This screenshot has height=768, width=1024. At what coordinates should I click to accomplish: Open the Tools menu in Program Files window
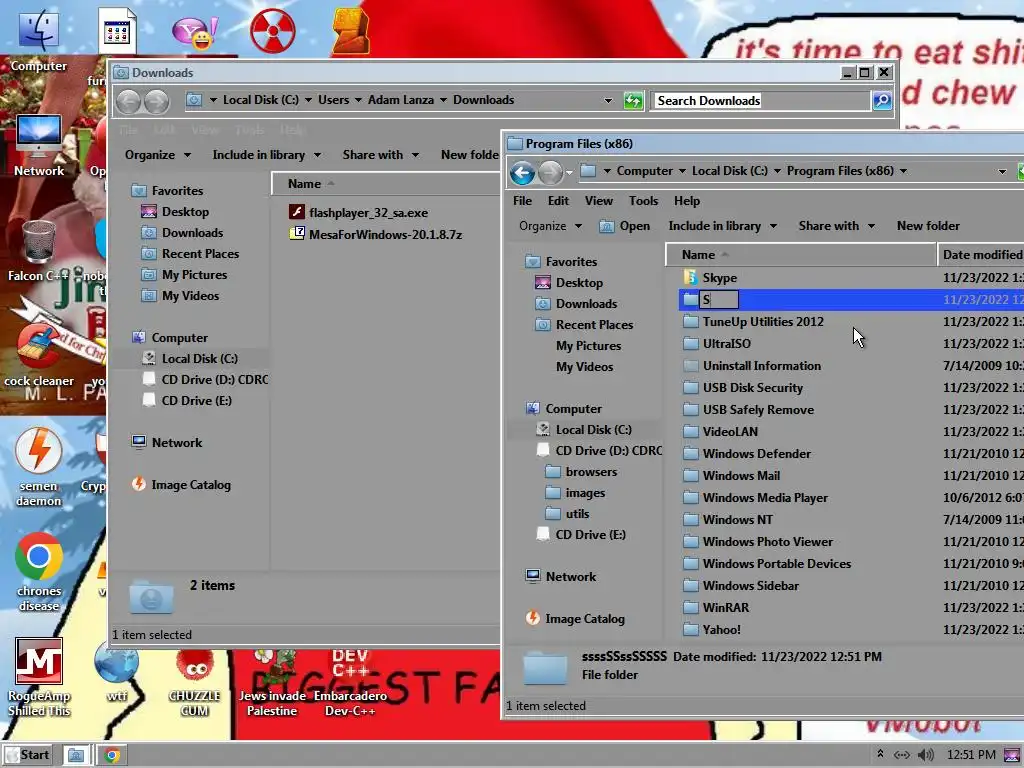coord(644,200)
